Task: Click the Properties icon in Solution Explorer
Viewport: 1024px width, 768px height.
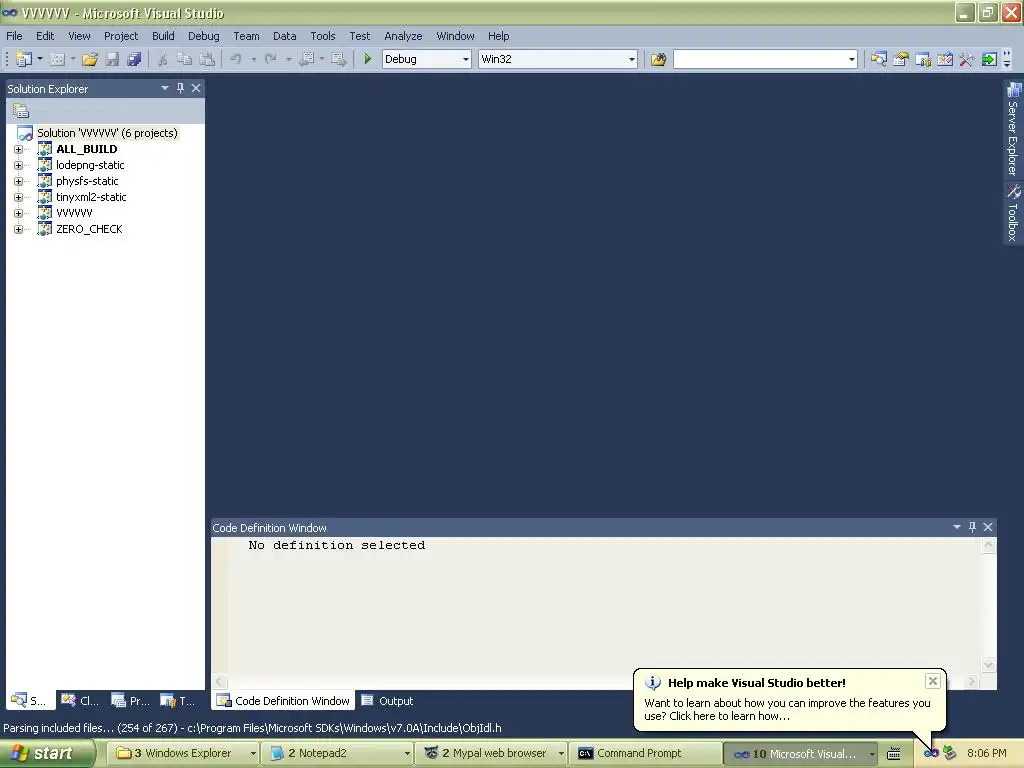Action: coord(21,111)
